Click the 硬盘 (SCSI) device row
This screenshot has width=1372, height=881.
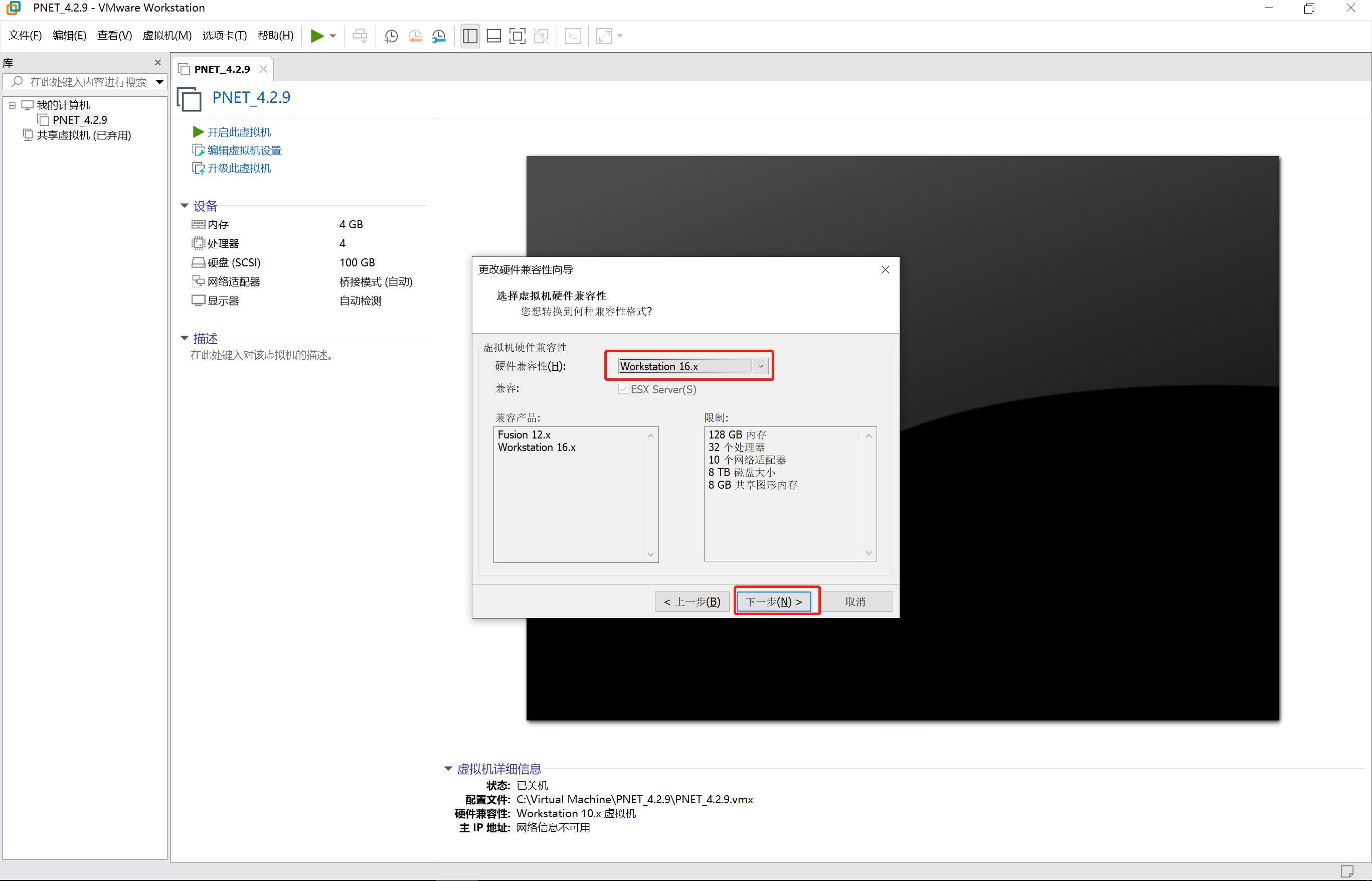pos(309,262)
